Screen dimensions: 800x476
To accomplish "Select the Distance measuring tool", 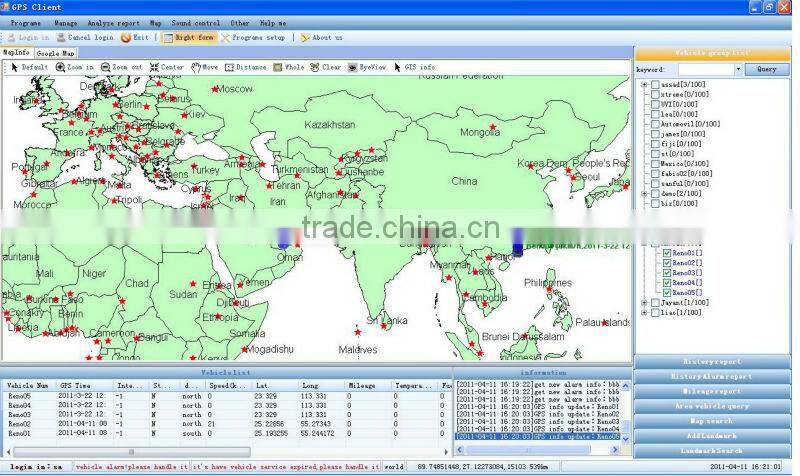I will (230, 67).
